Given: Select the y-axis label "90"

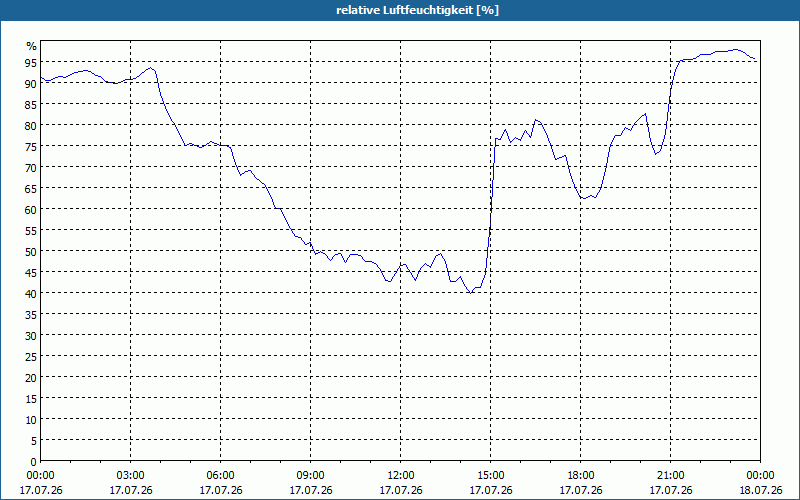Looking at the screenshot, I should pyautogui.click(x=31, y=83).
